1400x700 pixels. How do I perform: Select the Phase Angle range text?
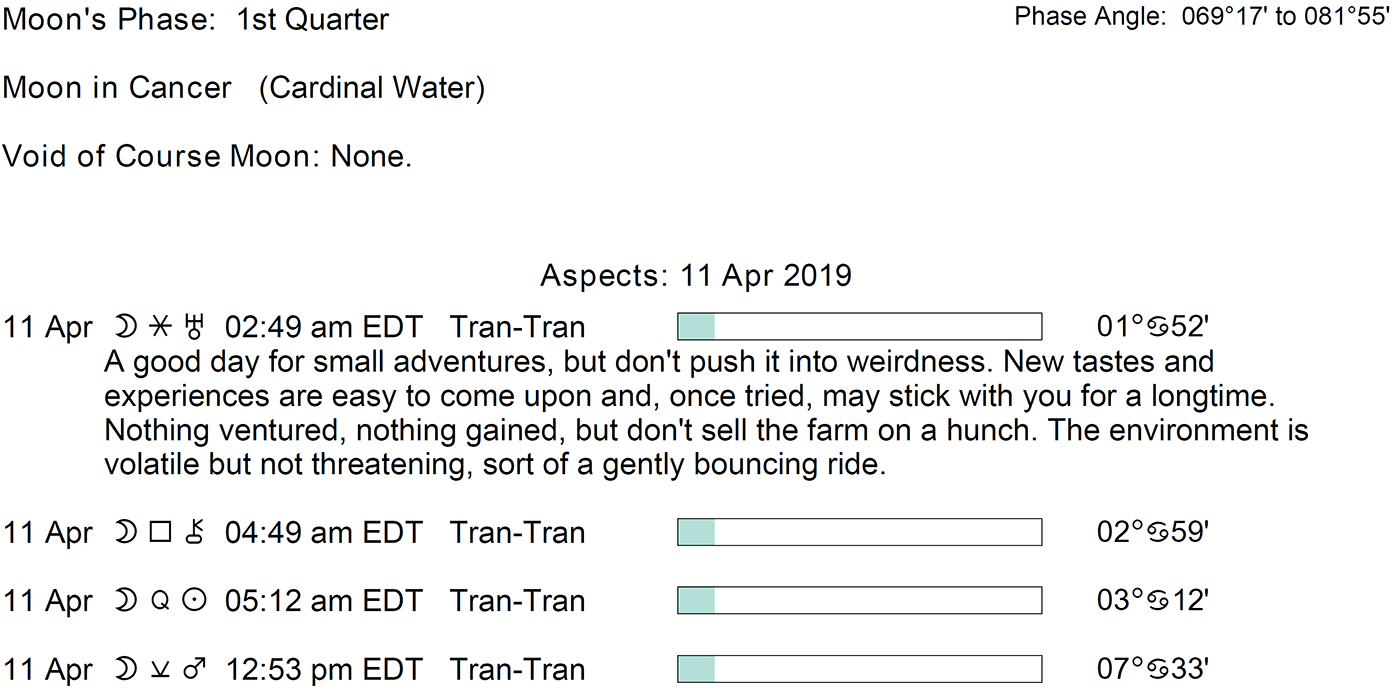[x=1200, y=17]
